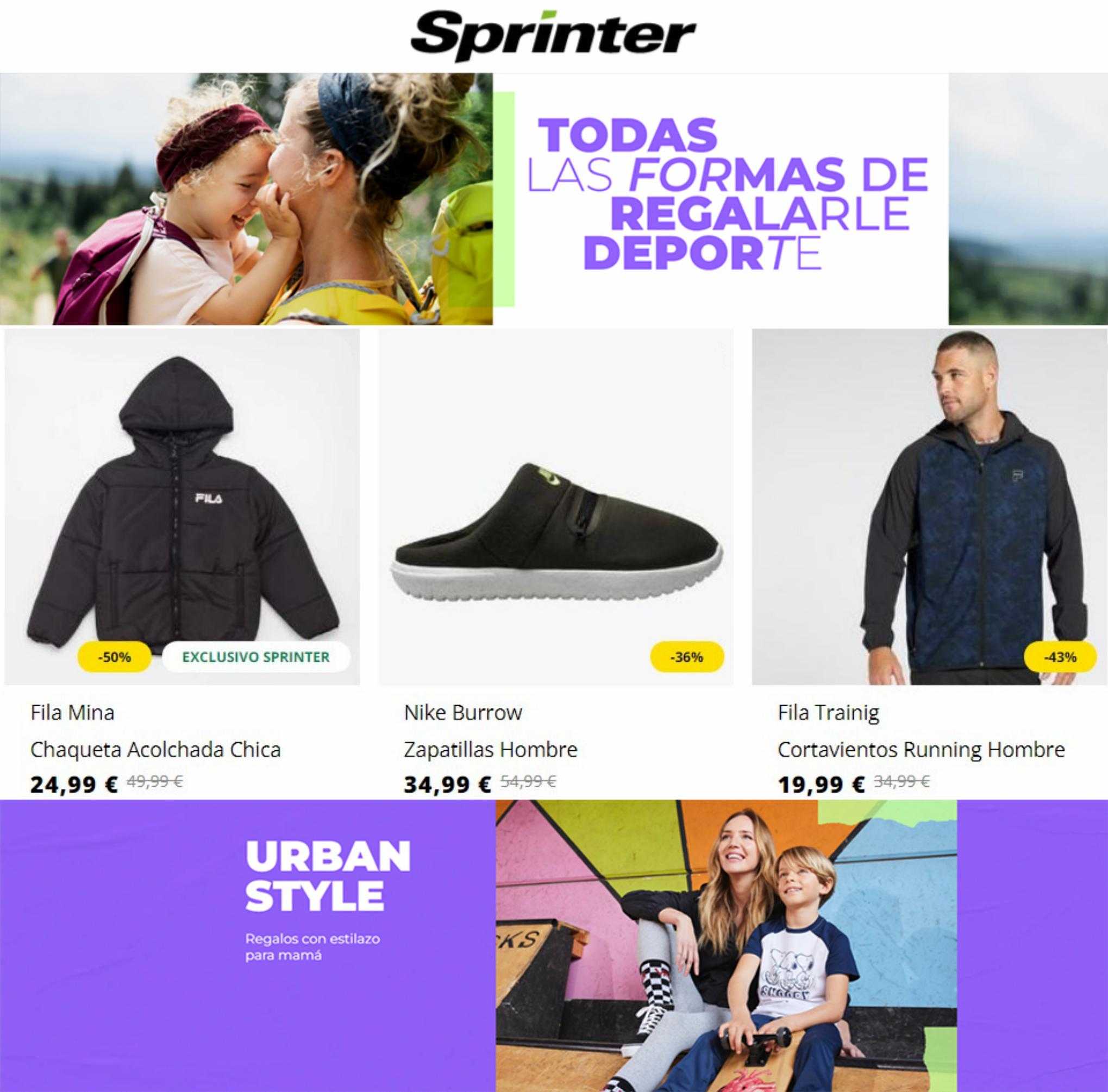
Task: Click the 24,99 € price
Action: click(x=74, y=784)
